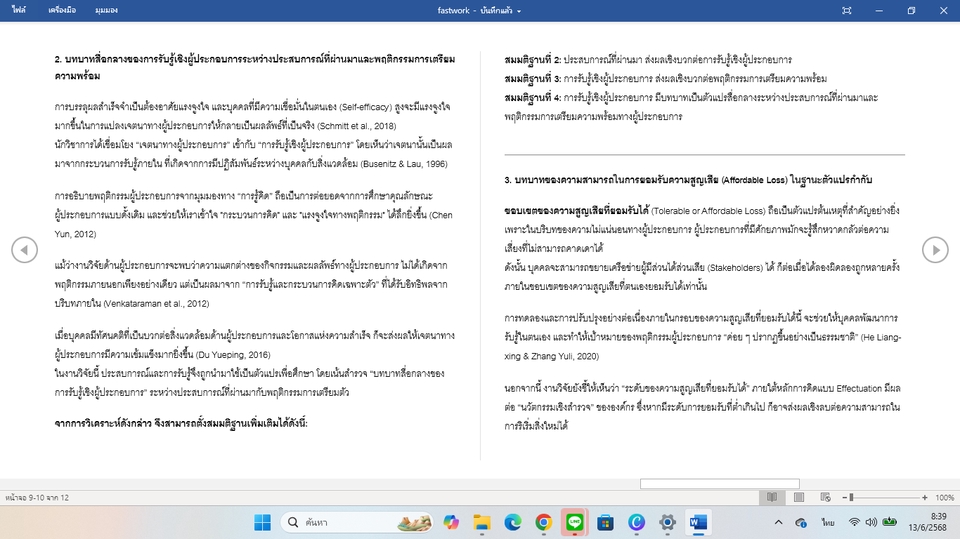
Task: Switch to Web Layout view in status bar
Action: click(x=823, y=497)
